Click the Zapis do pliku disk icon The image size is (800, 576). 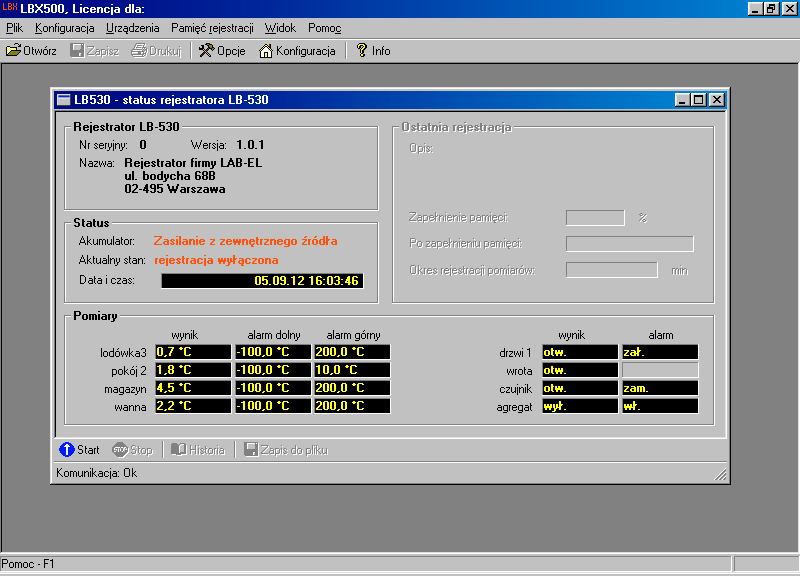(251, 449)
